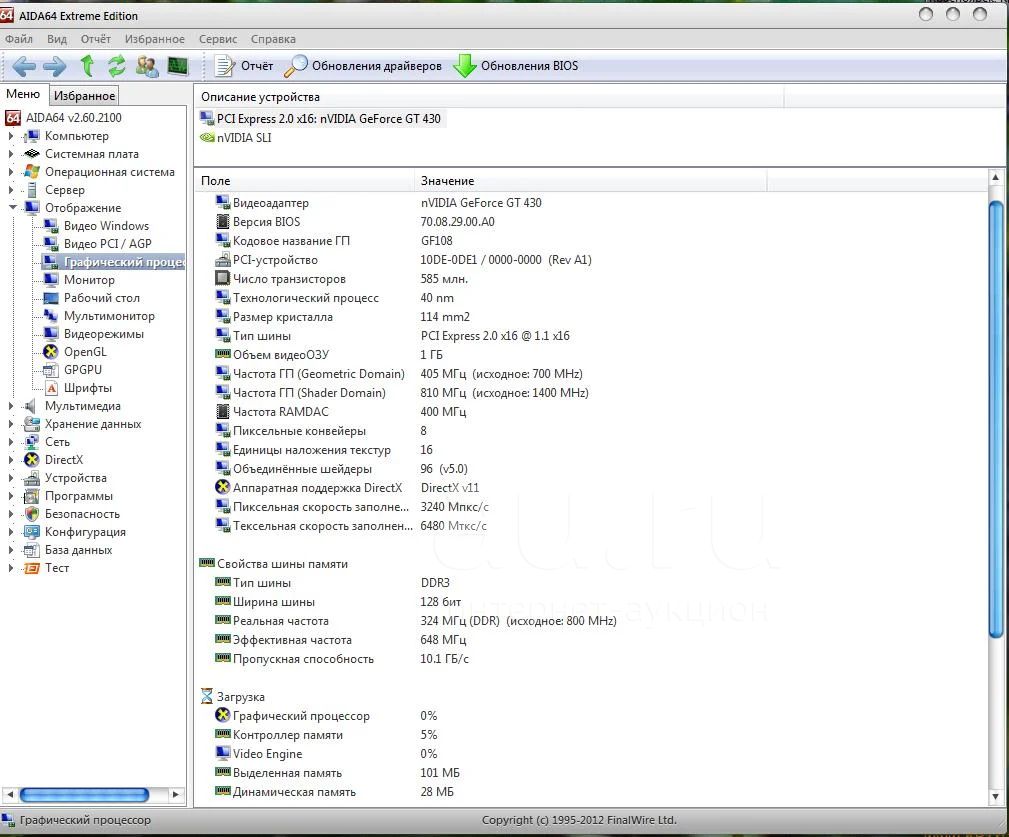
Task: Open the Отчёт menu in menu bar
Action: tap(96, 39)
